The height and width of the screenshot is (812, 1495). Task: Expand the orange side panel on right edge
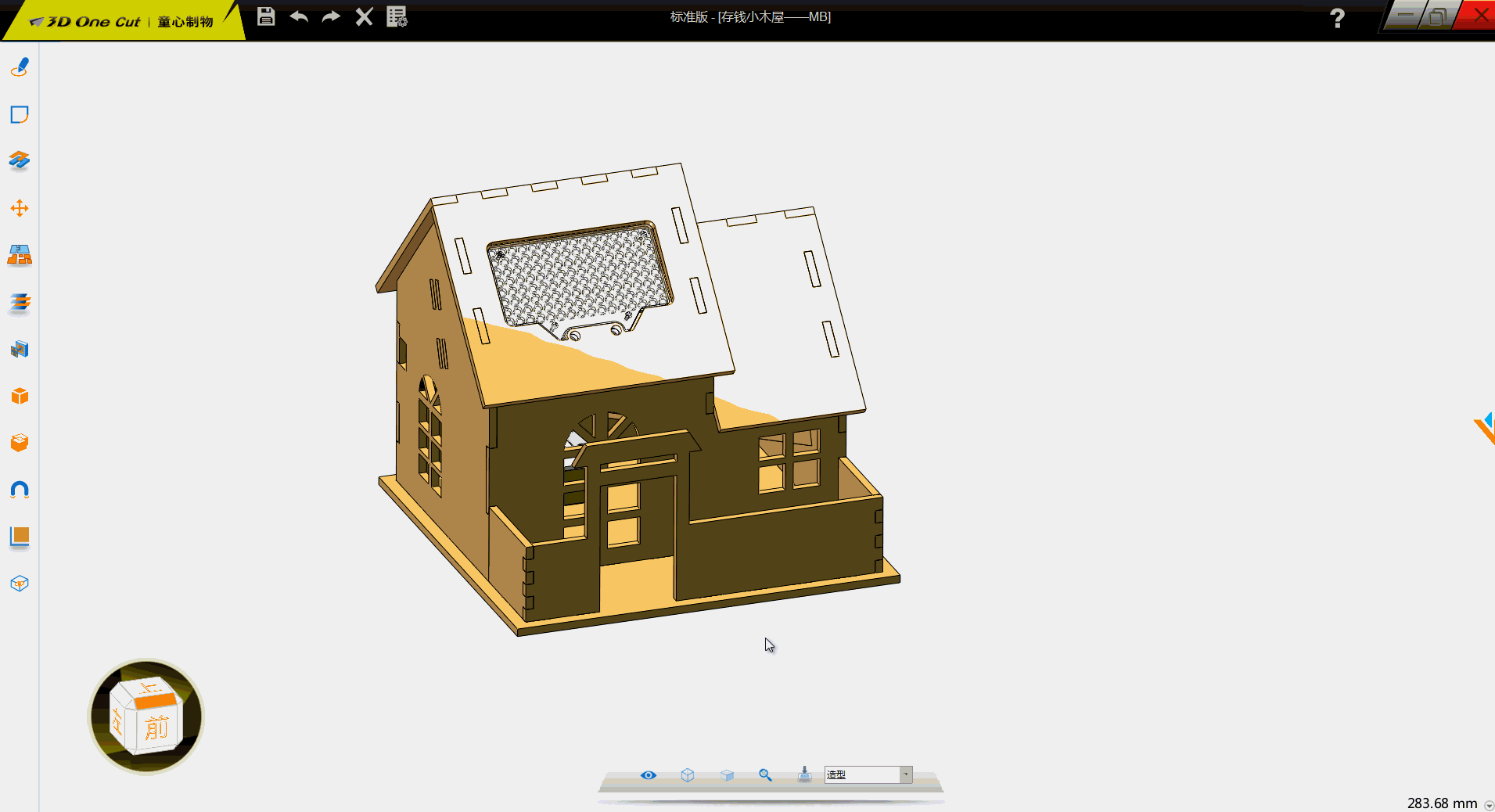[1485, 429]
